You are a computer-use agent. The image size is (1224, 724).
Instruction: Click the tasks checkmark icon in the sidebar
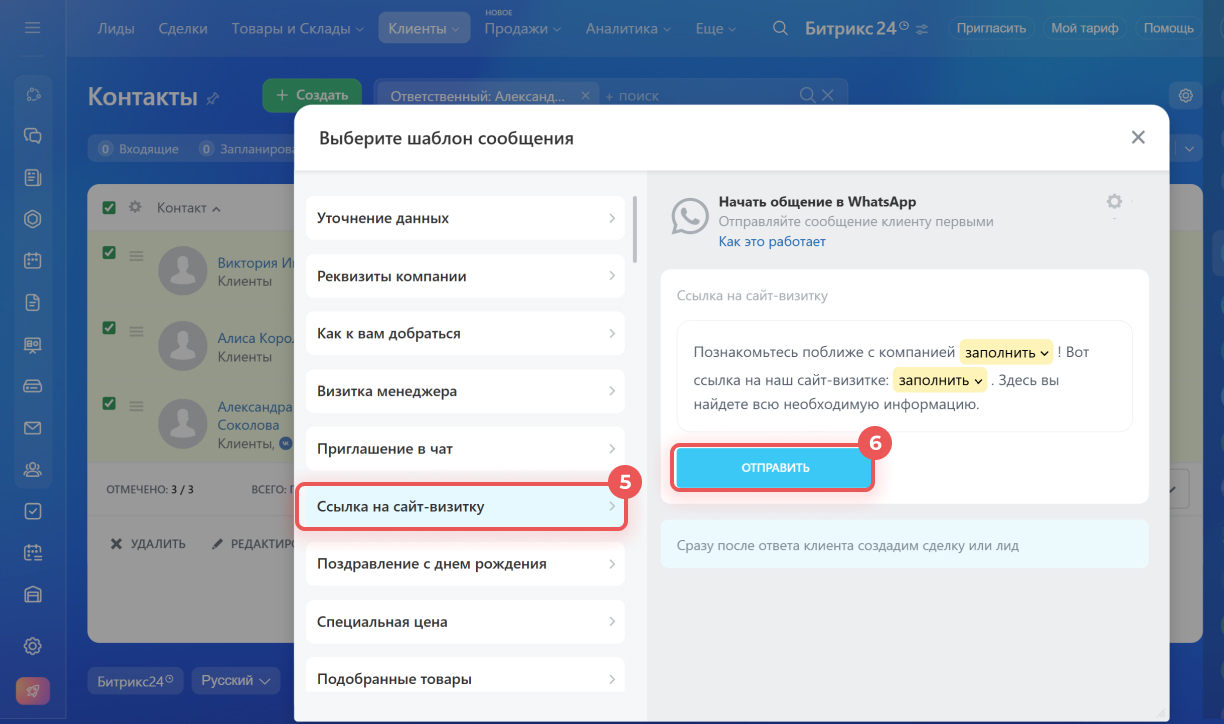[33, 511]
